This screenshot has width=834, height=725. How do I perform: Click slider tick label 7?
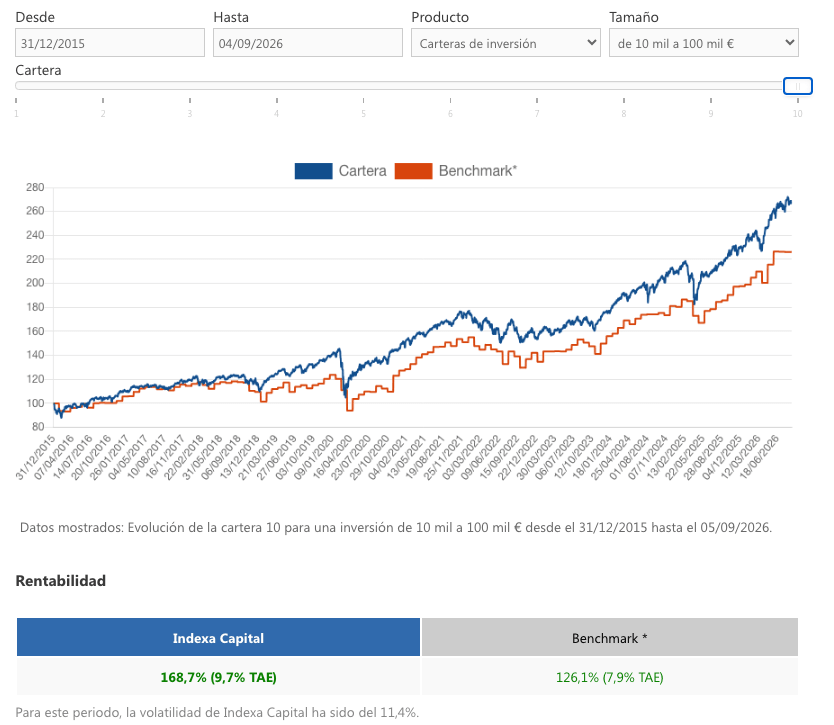tap(537, 113)
